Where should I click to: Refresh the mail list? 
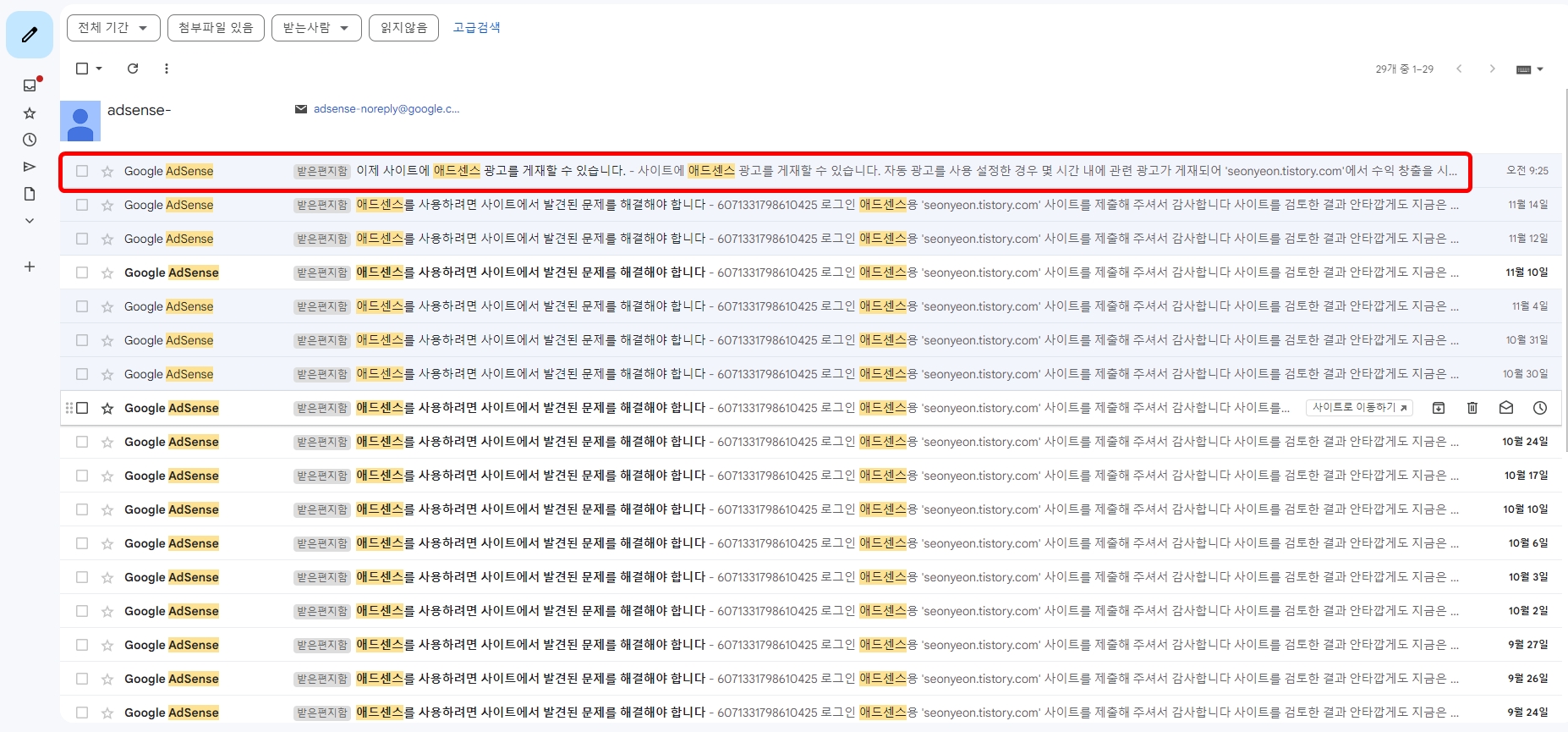[x=133, y=69]
